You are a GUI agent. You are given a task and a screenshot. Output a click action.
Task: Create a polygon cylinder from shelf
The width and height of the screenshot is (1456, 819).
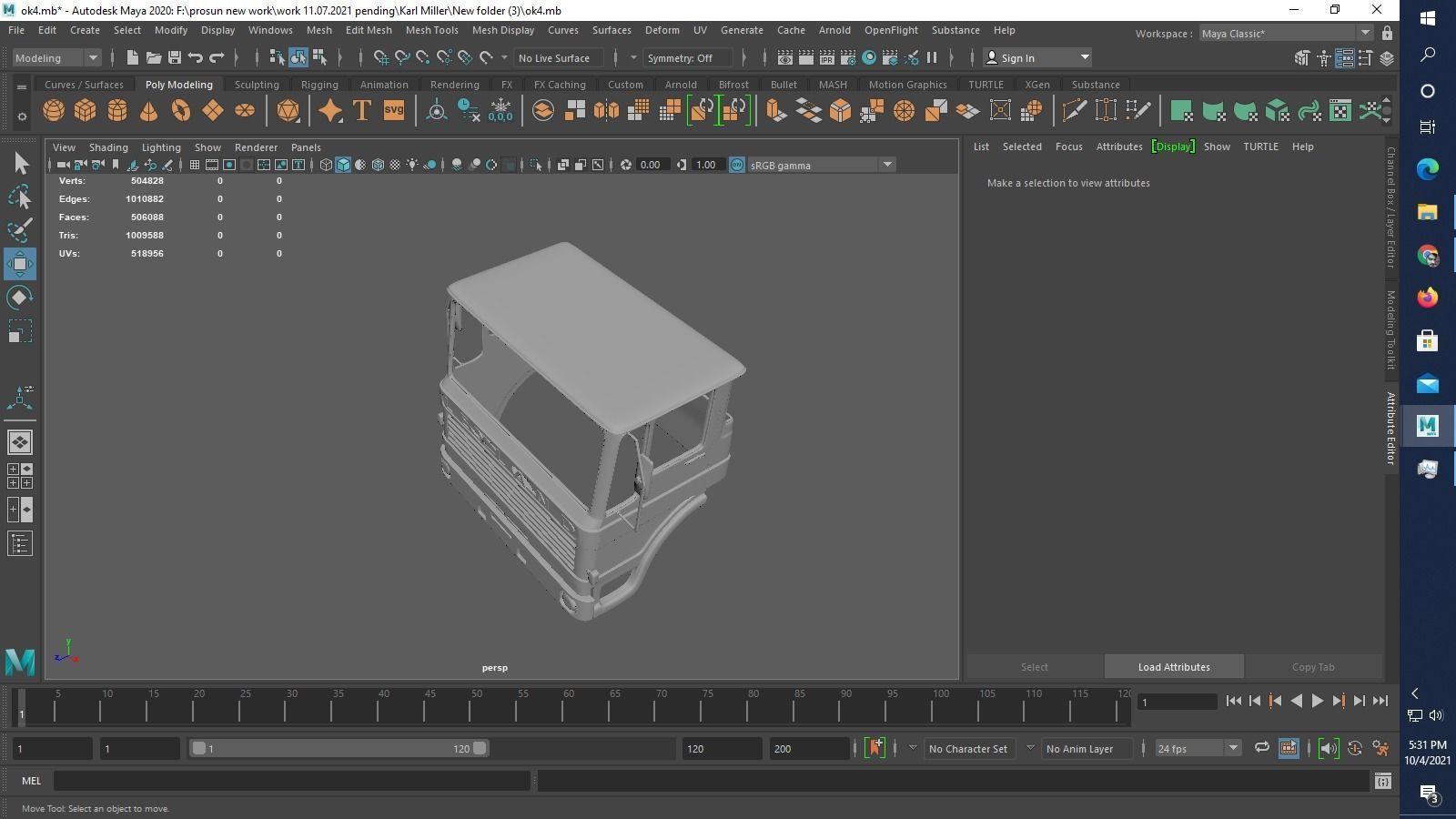coord(117,111)
